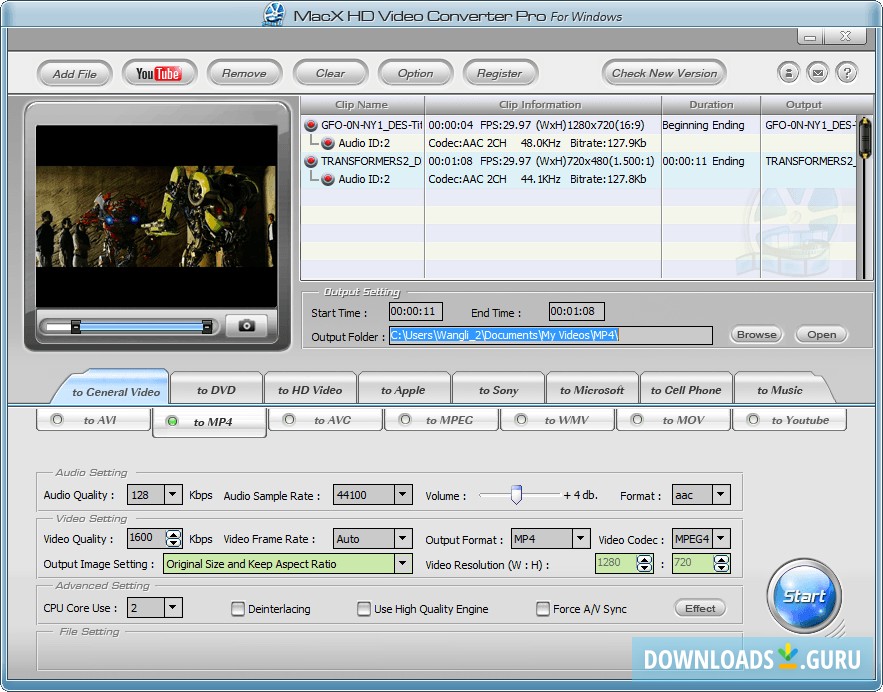Open the Video Codec MPEG4 dropdown
The height and width of the screenshot is (692, 883).
pyautogui.click(x=719, y=538)
